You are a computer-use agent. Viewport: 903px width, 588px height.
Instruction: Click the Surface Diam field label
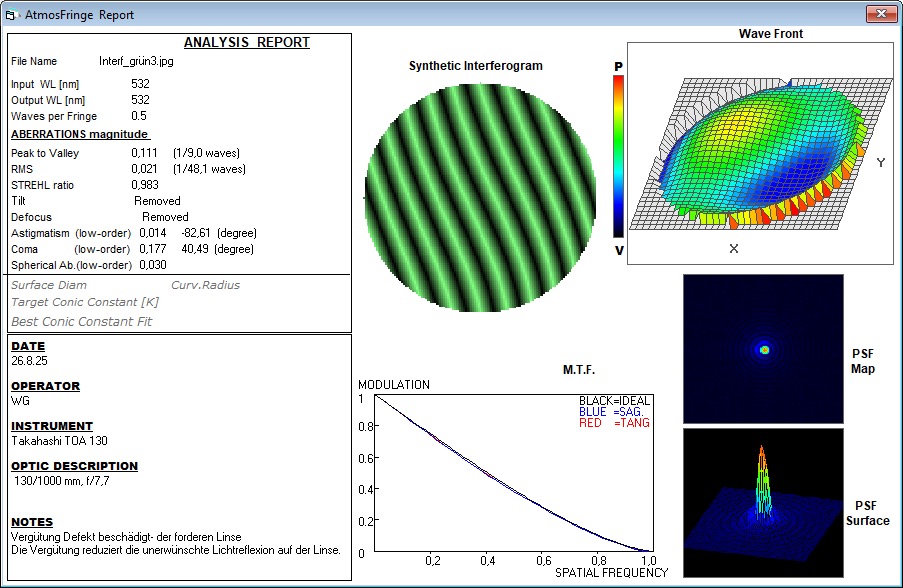click(49, 285)
